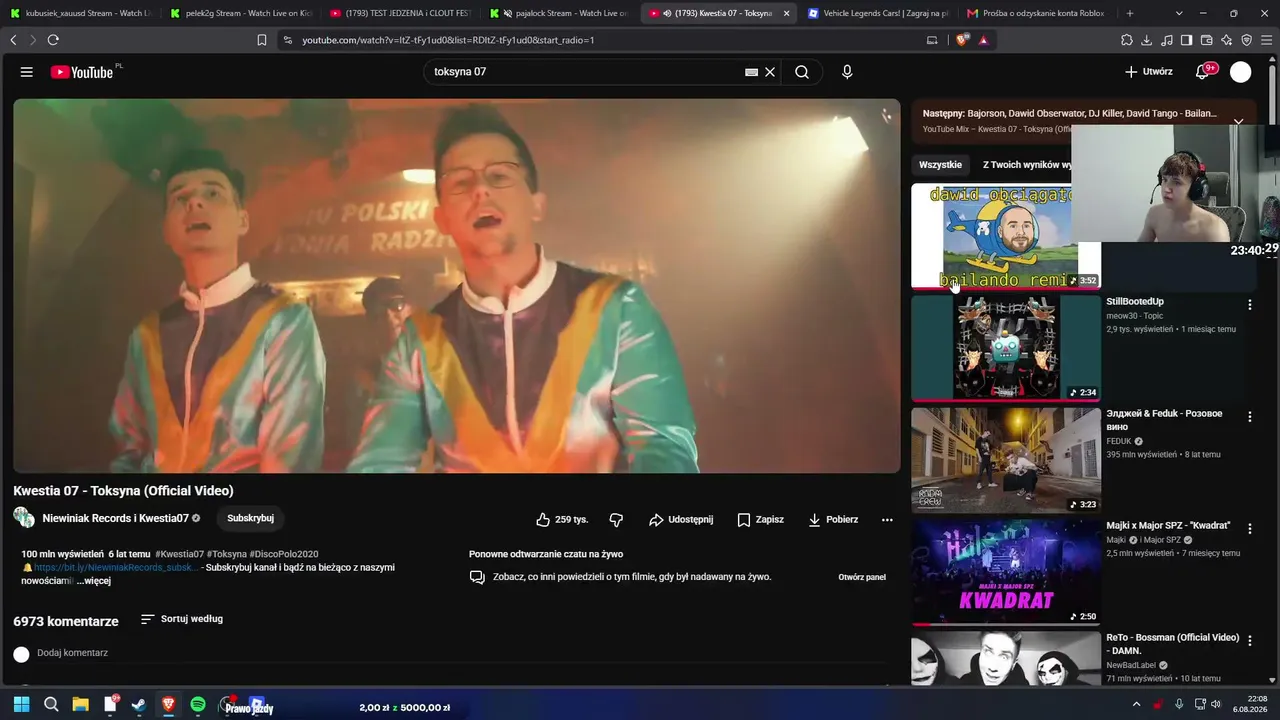Open the bailando remix video thumbnail
The width and height of the screenshot is (1280, 720).
(x=1006, y=236)
